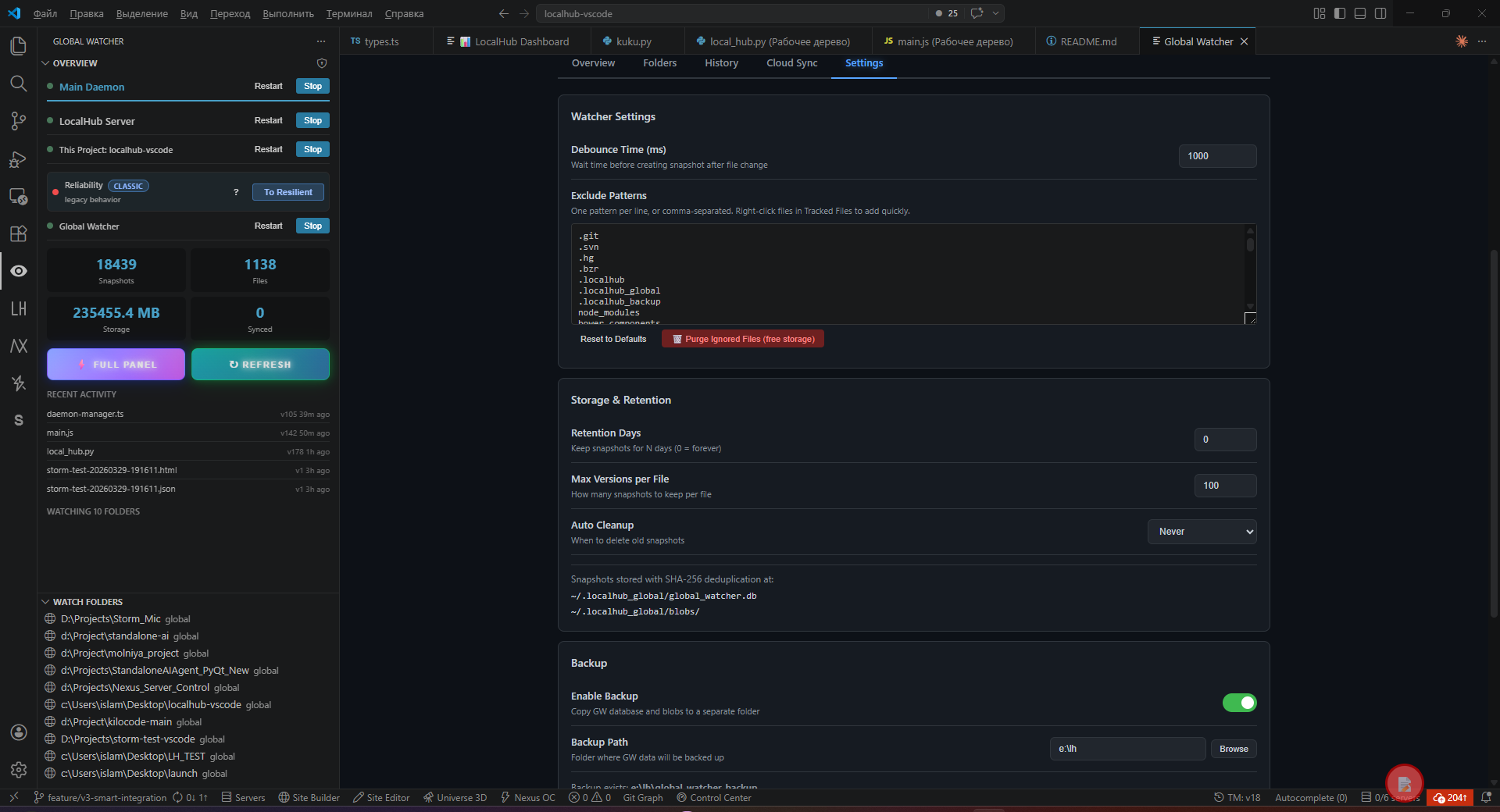Open editor more actions ellipsis
The height and width of the screenshot is (812, 1500).
(1482, 41)
